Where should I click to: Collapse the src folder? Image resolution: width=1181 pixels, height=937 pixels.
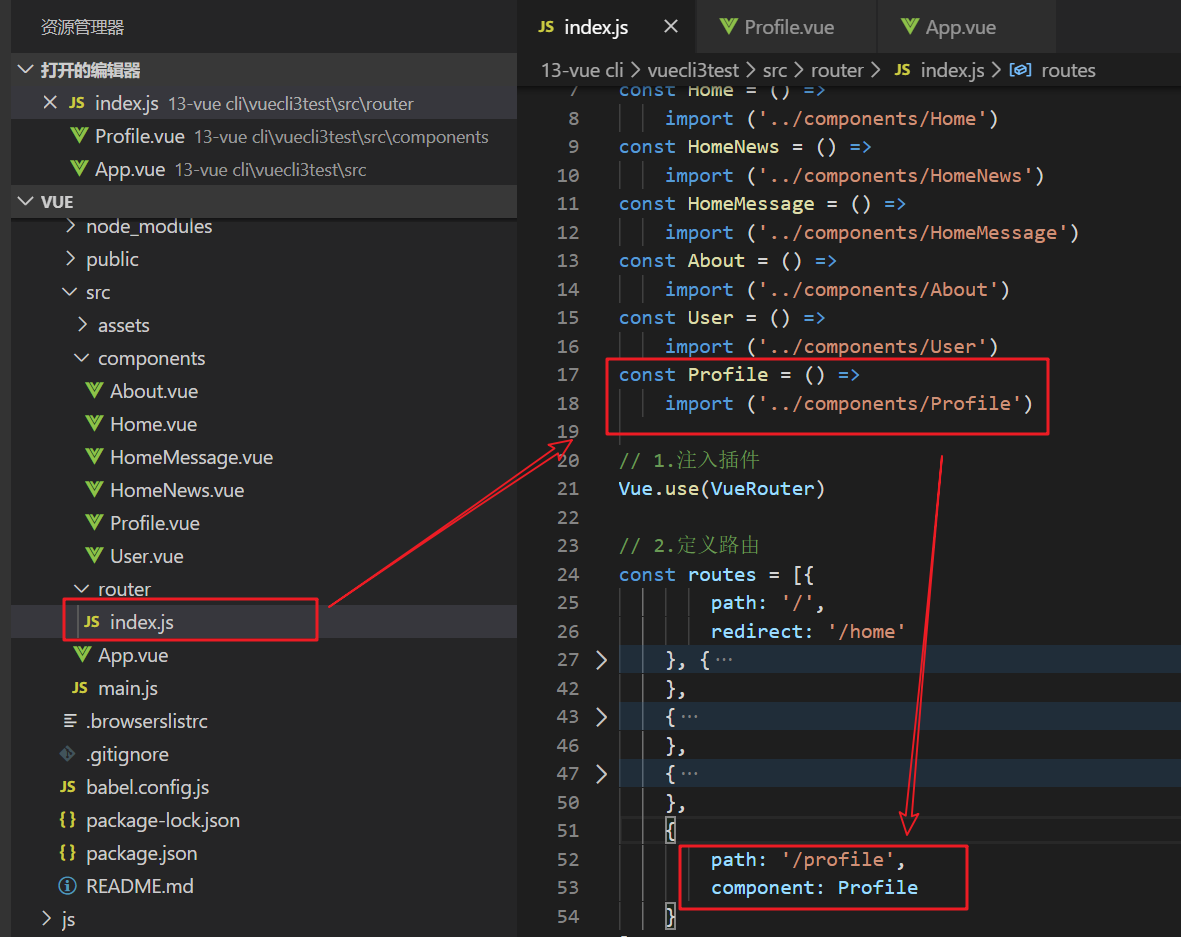pos(70,293)
